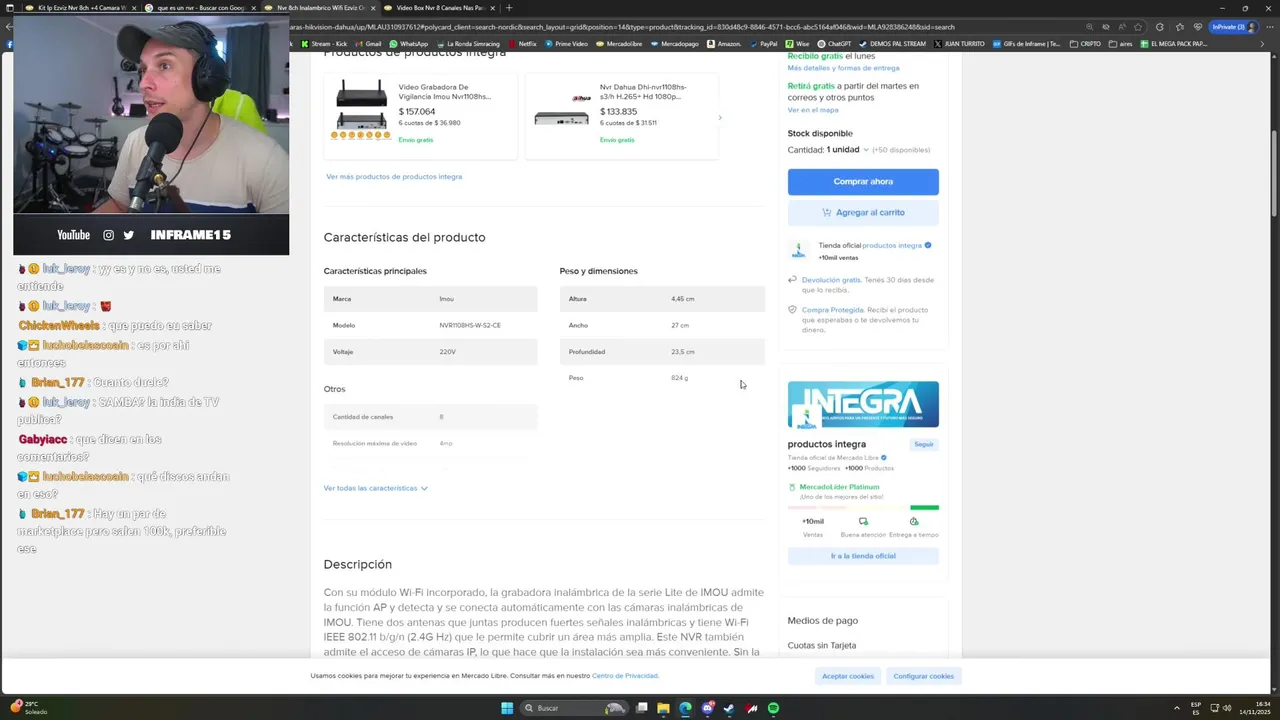Open the Devolución gratis link
This screenshot has height=720, width=1280.
831,280
